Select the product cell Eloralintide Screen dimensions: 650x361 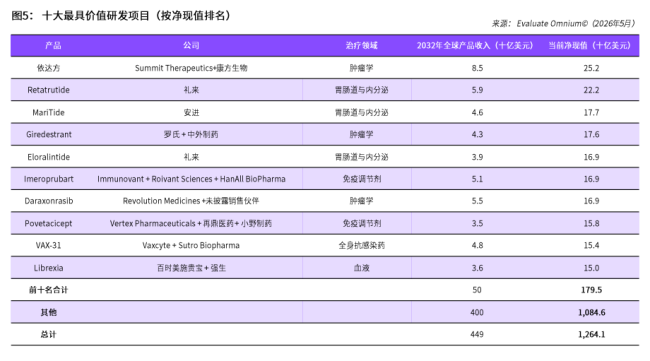[49, 157]
